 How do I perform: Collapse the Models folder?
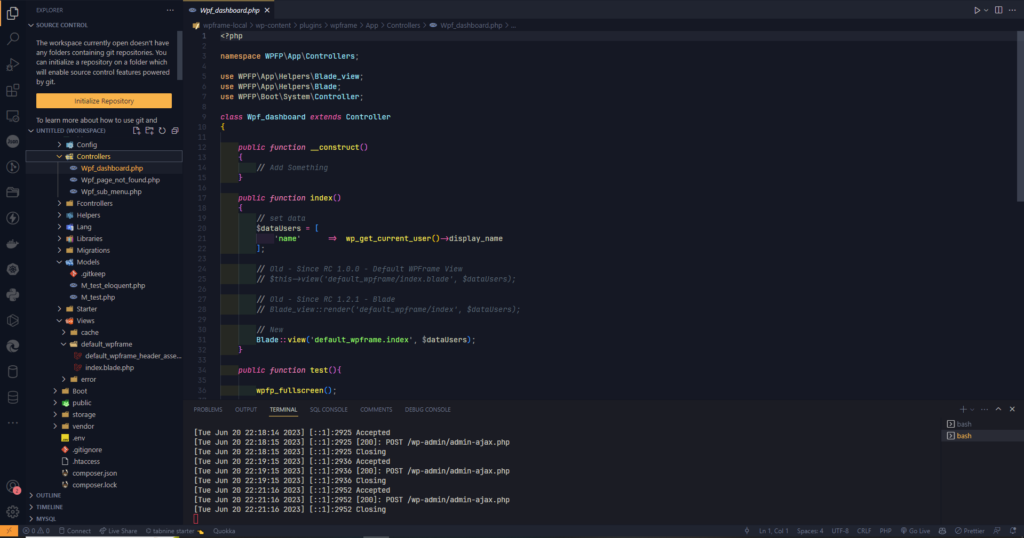coord(88,262)
